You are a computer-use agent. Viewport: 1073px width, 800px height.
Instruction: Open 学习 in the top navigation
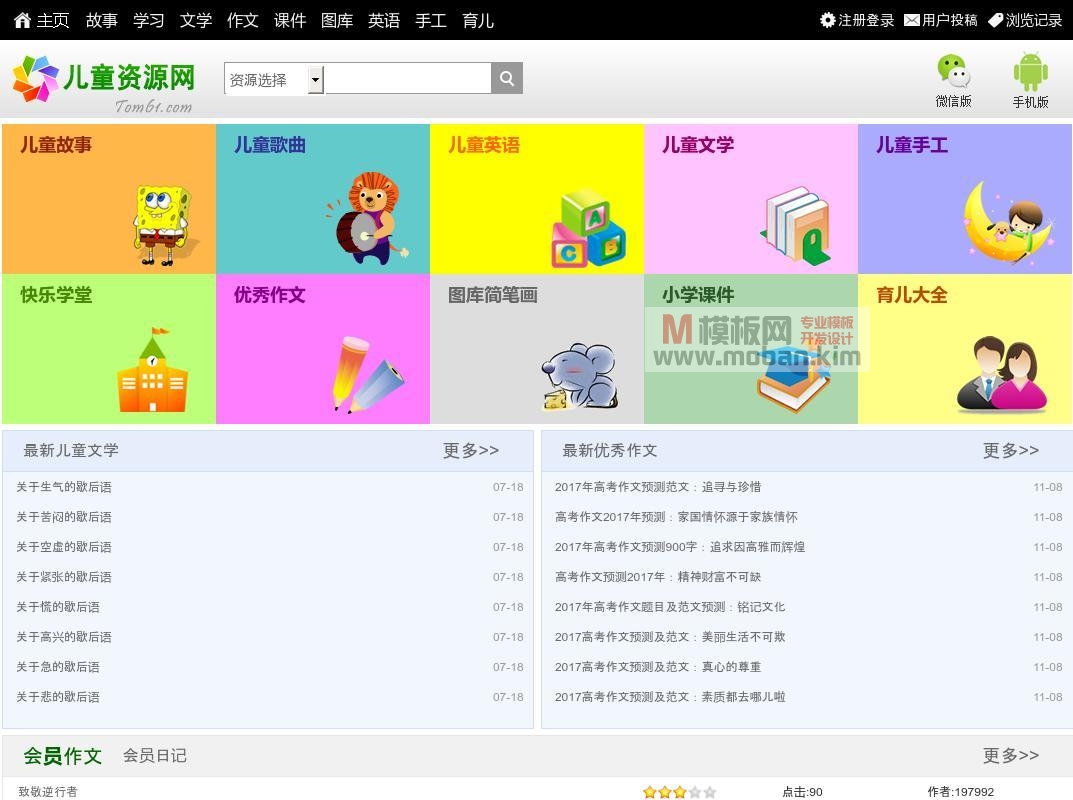click(x=148, y=21)
